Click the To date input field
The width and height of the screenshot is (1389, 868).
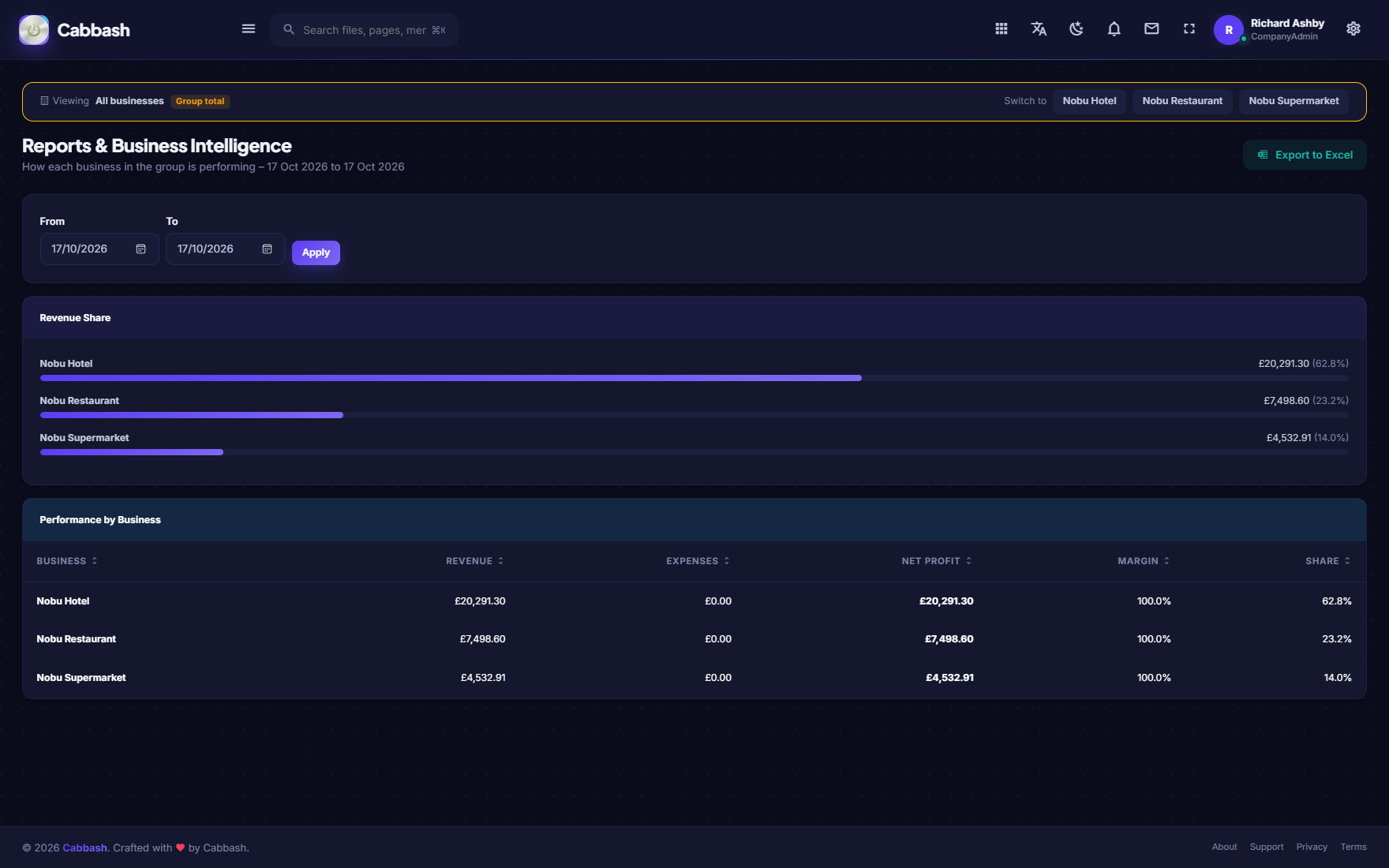tap(226, 249)
